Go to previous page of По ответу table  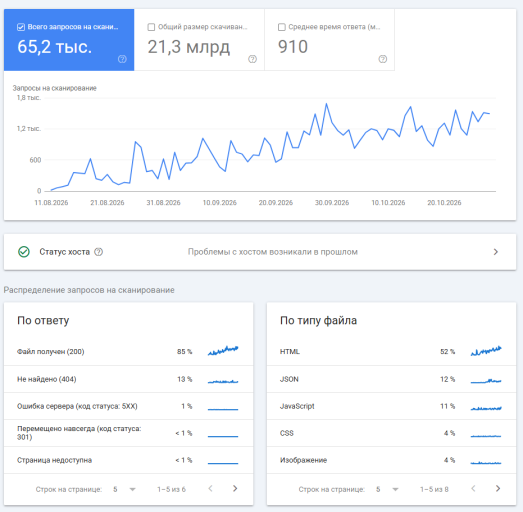[x=210, y=488]
